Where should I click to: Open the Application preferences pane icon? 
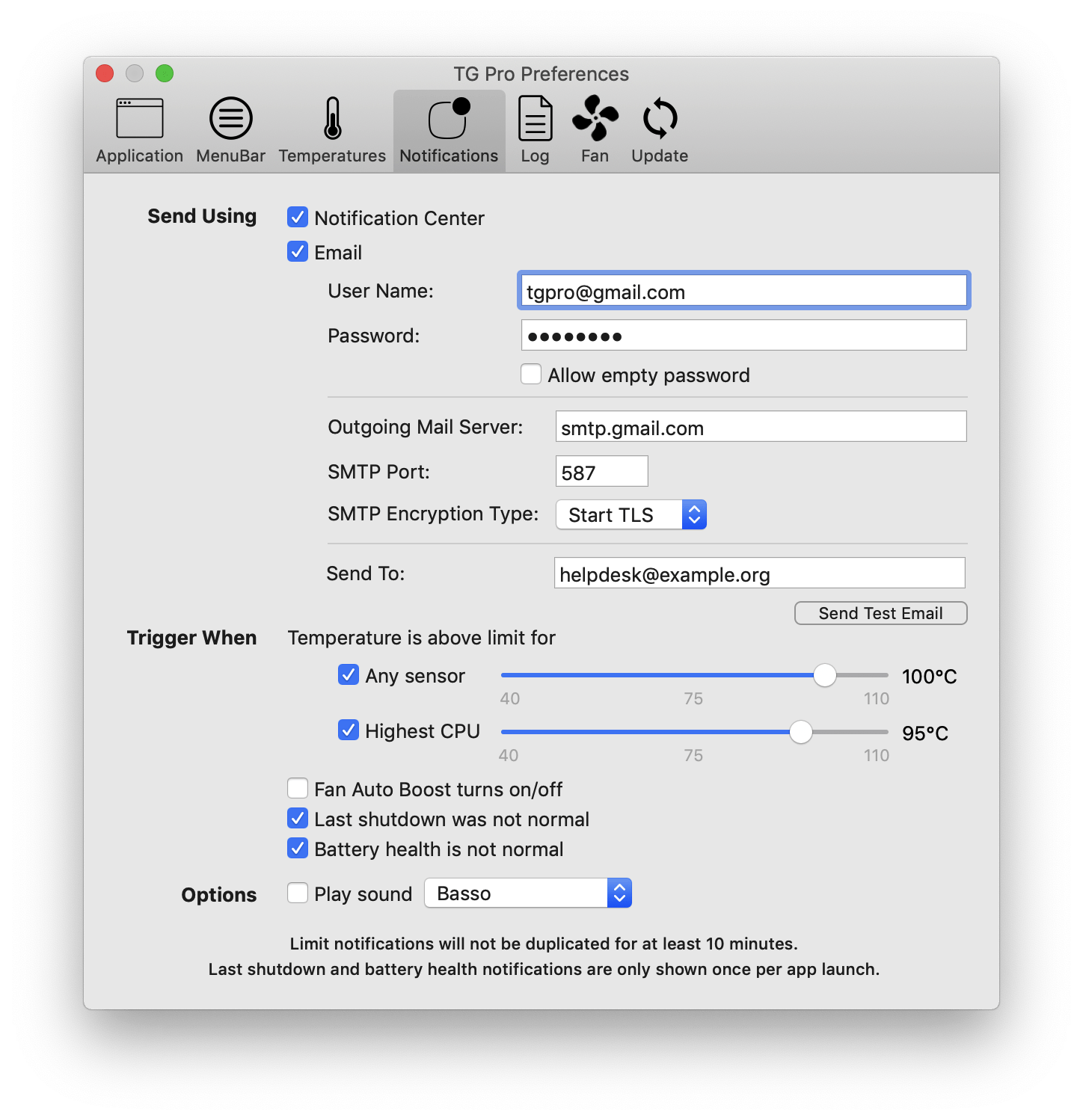click(x=140, y=120)
